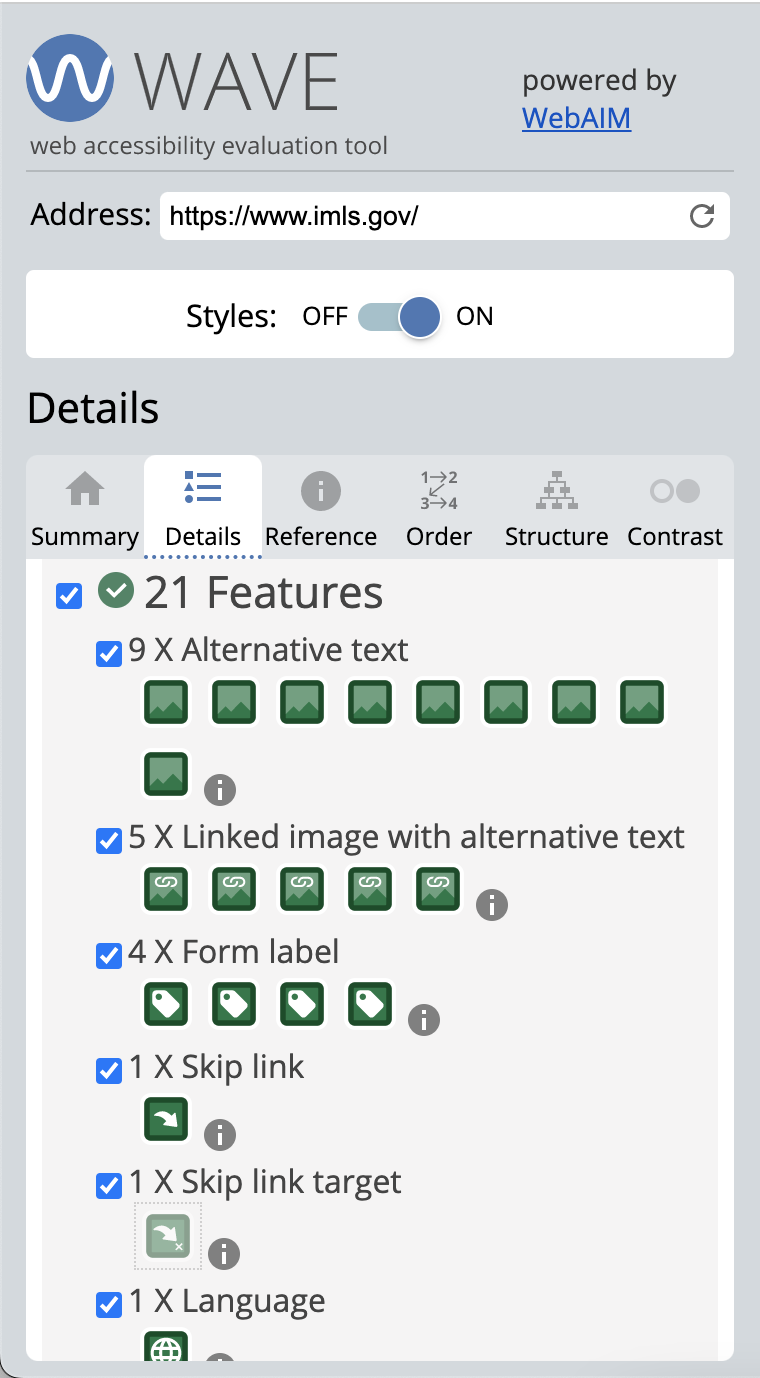Screen dimensions: 760x1378
Task: Select the first Alternative text feature icon
Action: tap(165, 702)
